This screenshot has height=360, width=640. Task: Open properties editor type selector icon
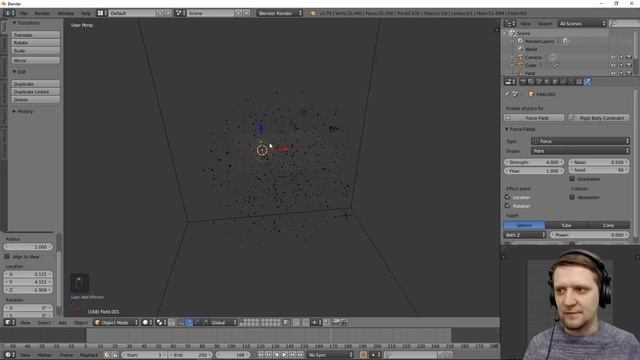pyautogui.click(x=510, y=82)
